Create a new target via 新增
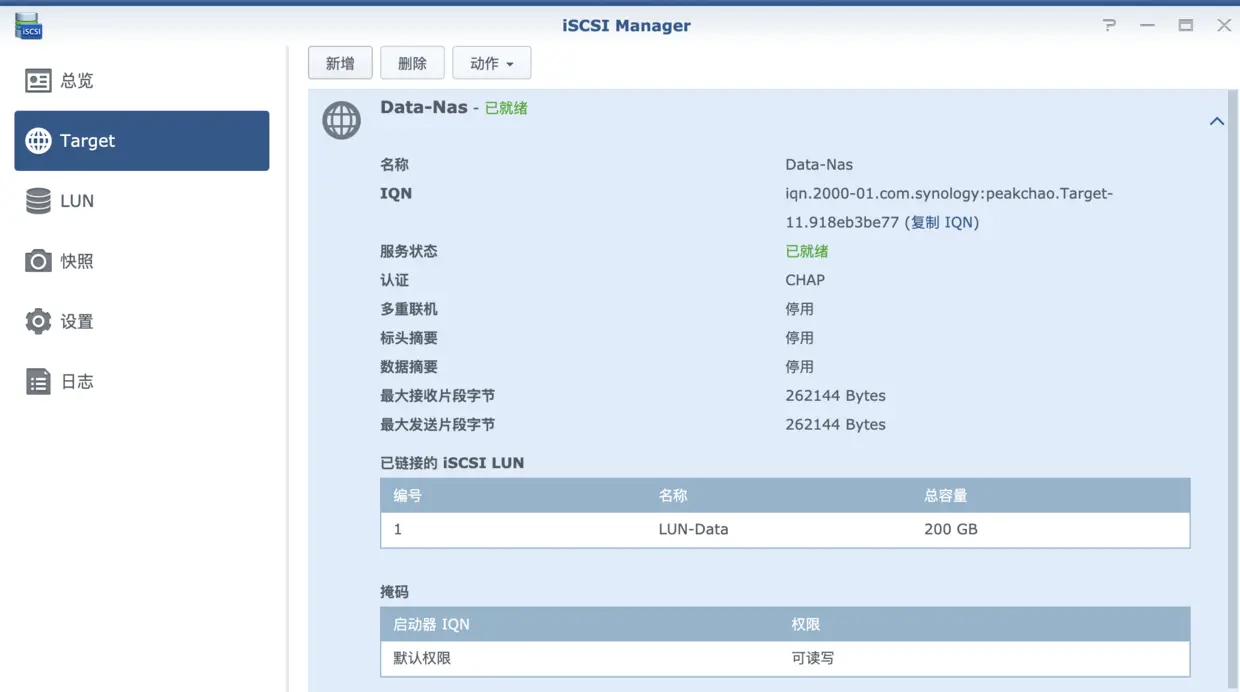The width and height of the screenshot is (1240, 692). [x=340, y=62]
